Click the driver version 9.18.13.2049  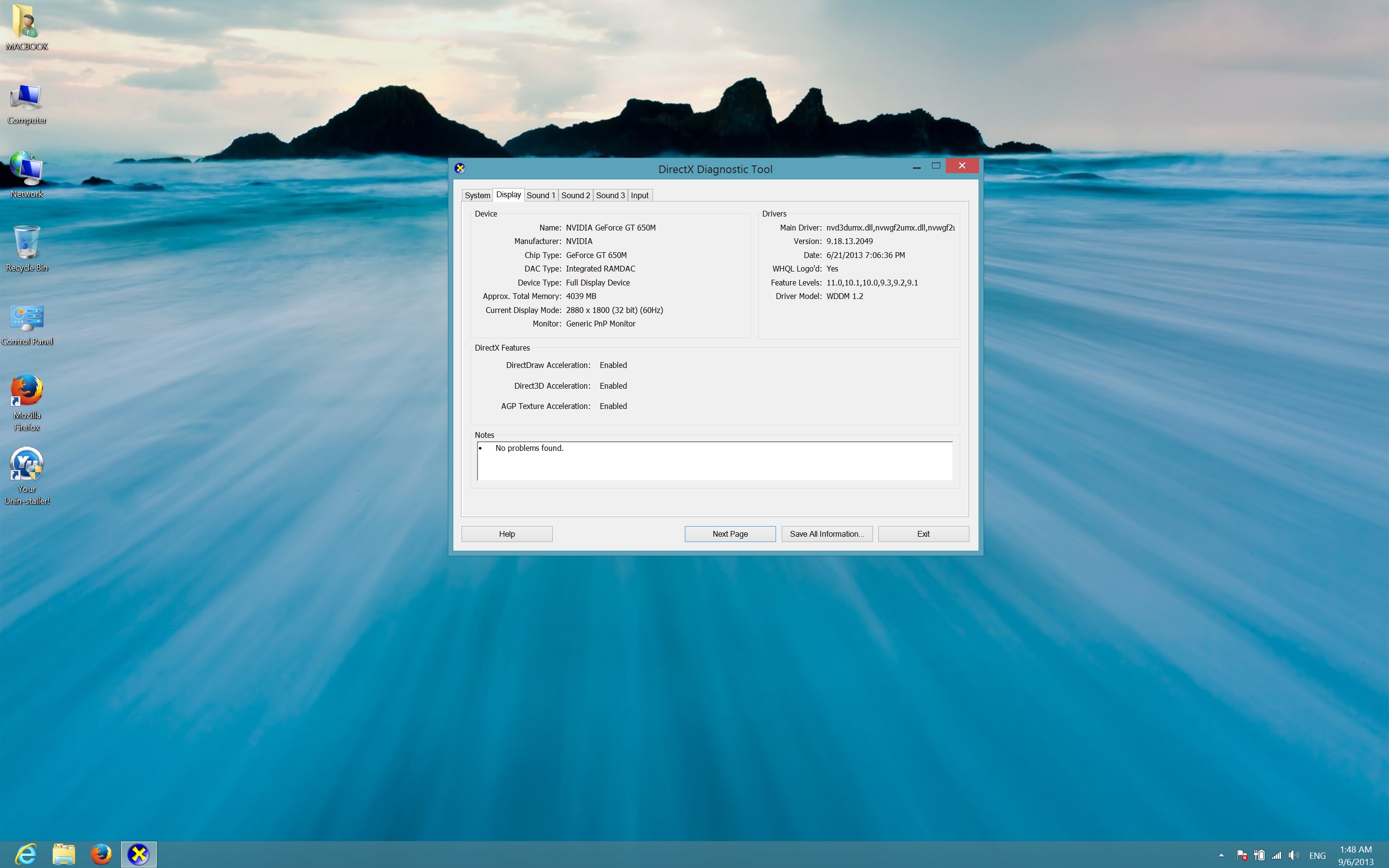[x=849, y=241]
